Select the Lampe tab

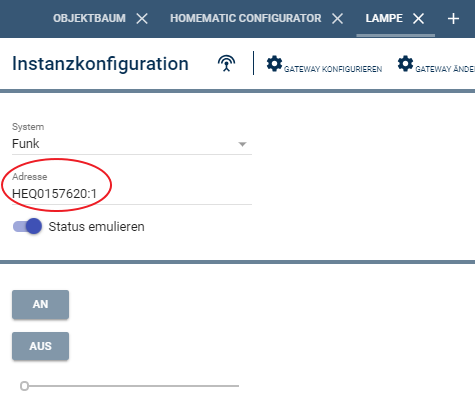click(x=384, y=18)
